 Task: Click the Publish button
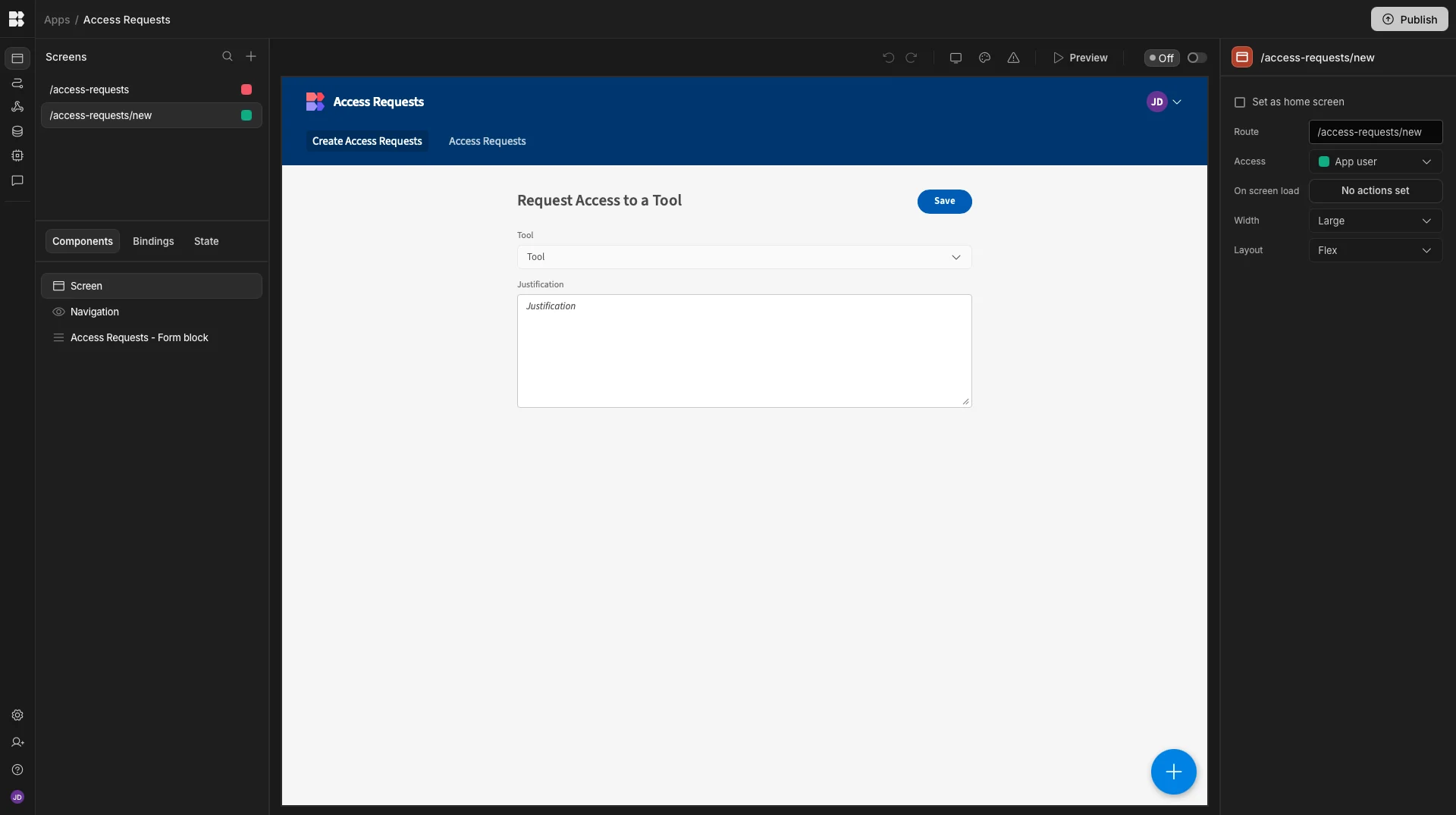coord(1409,19)
